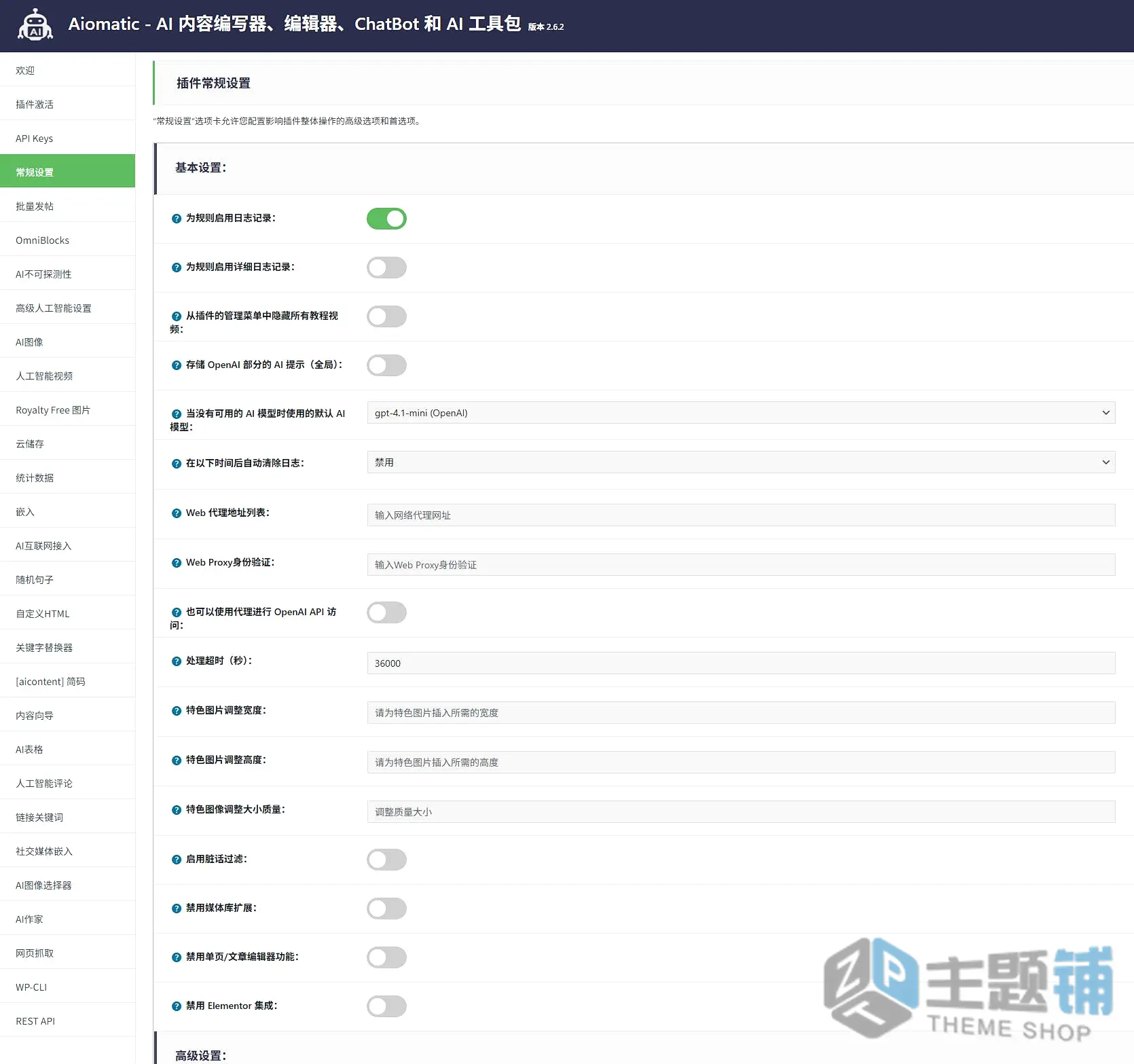Screen dimensions: 1134x1064
Task: Open the OmniBlocks sidebar tab
Action: pyautogui.click(x=68, y=240)
